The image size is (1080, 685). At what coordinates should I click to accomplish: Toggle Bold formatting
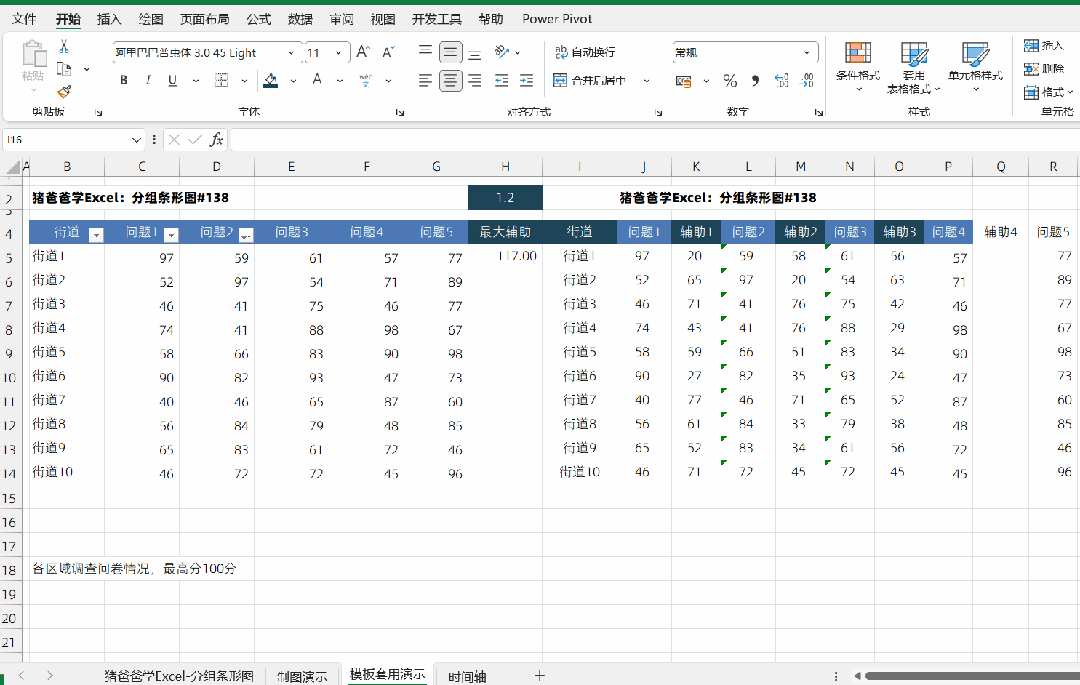point(124,81)
